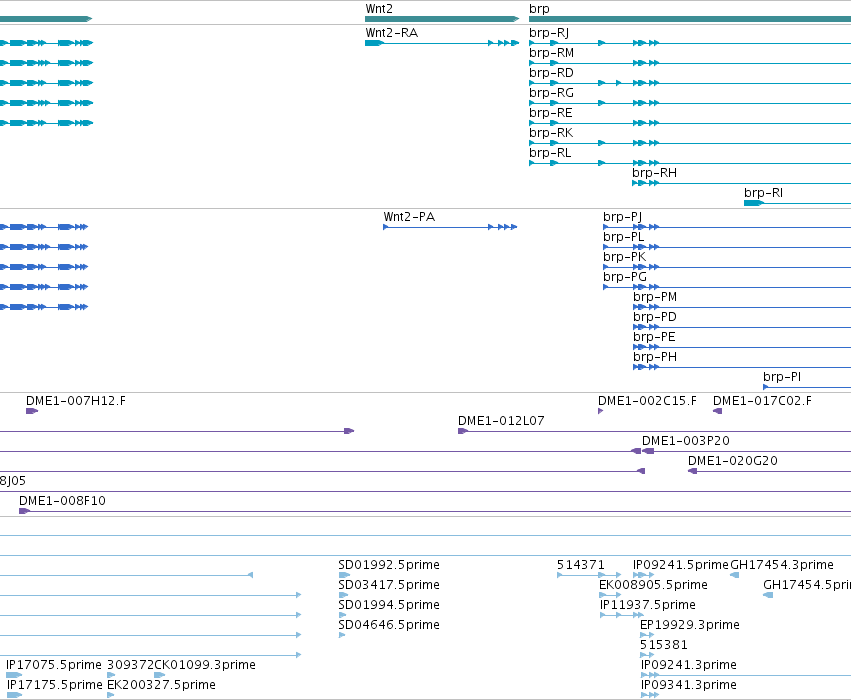Select the brp-RK transcript label
This screenshot has height=700, width=851.
pos(551,133)
